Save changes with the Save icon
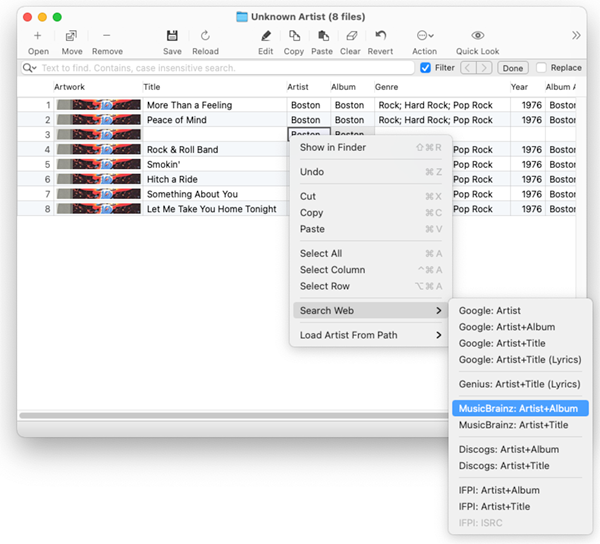Viewport: 600px width, 544px height. tap(172, 36)
